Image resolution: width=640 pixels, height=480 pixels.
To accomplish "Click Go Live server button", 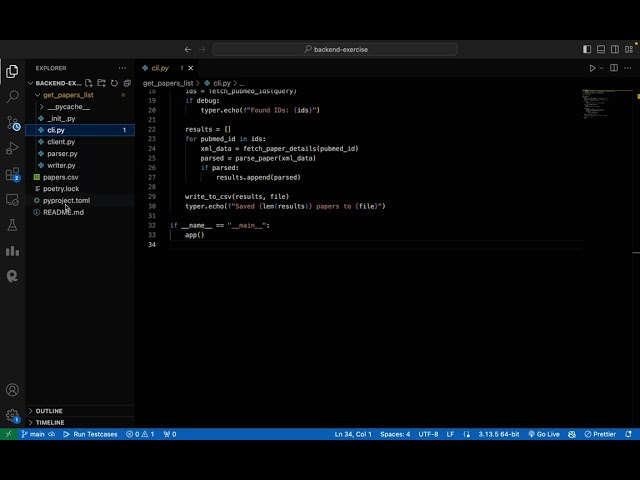I will [544, 434].
